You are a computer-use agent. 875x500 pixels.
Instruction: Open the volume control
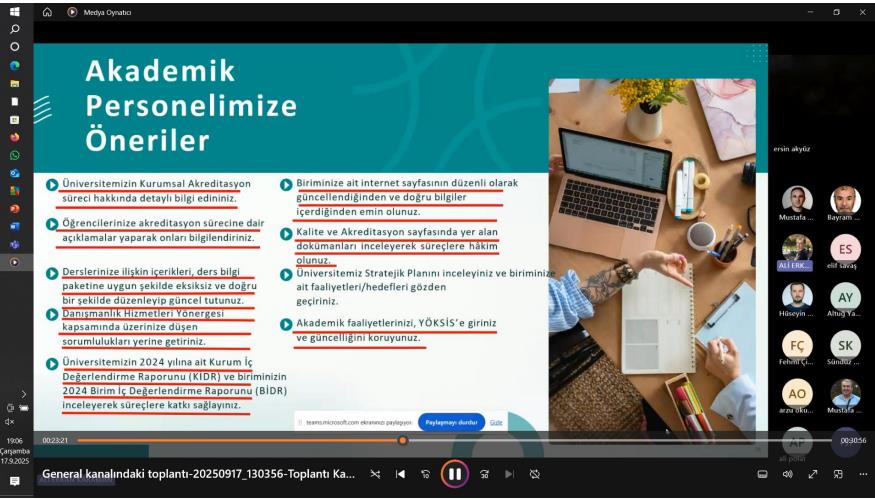point(787,474)
